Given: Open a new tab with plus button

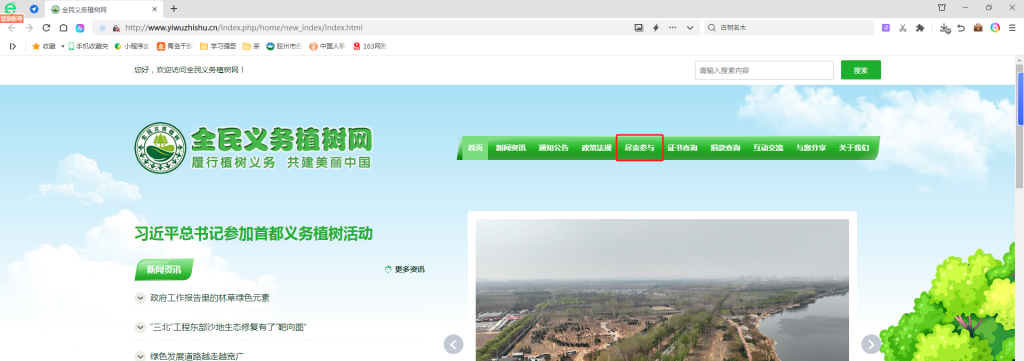Looking at the screenshot, I should [174, 9].
